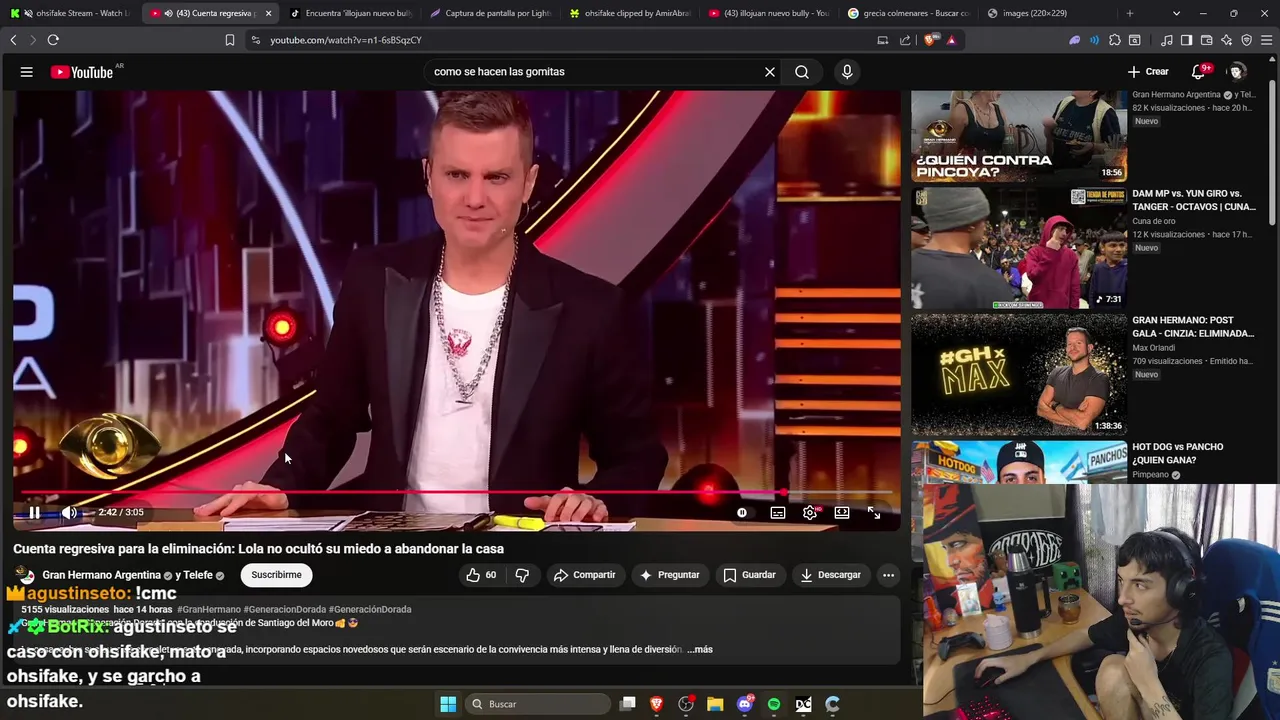Open the YouTube account avatar menu

(x=1237, y=72)
